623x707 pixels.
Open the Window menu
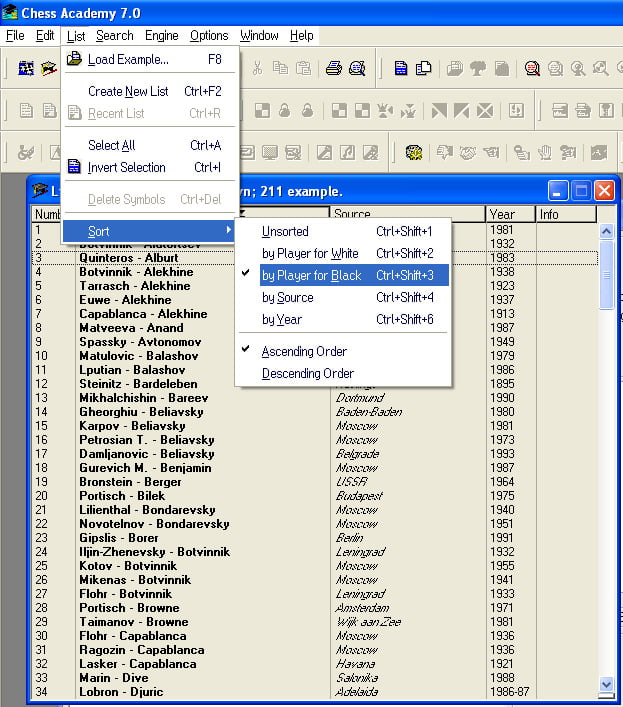tap(259, 35)
